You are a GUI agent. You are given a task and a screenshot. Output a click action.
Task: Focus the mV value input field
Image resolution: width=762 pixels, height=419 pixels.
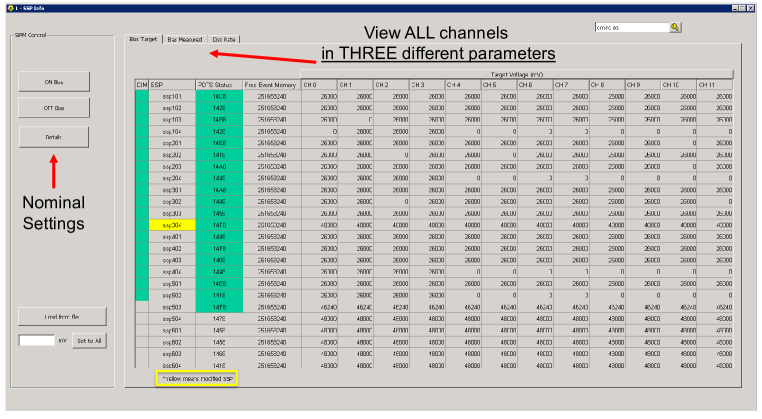coord(37,340)
